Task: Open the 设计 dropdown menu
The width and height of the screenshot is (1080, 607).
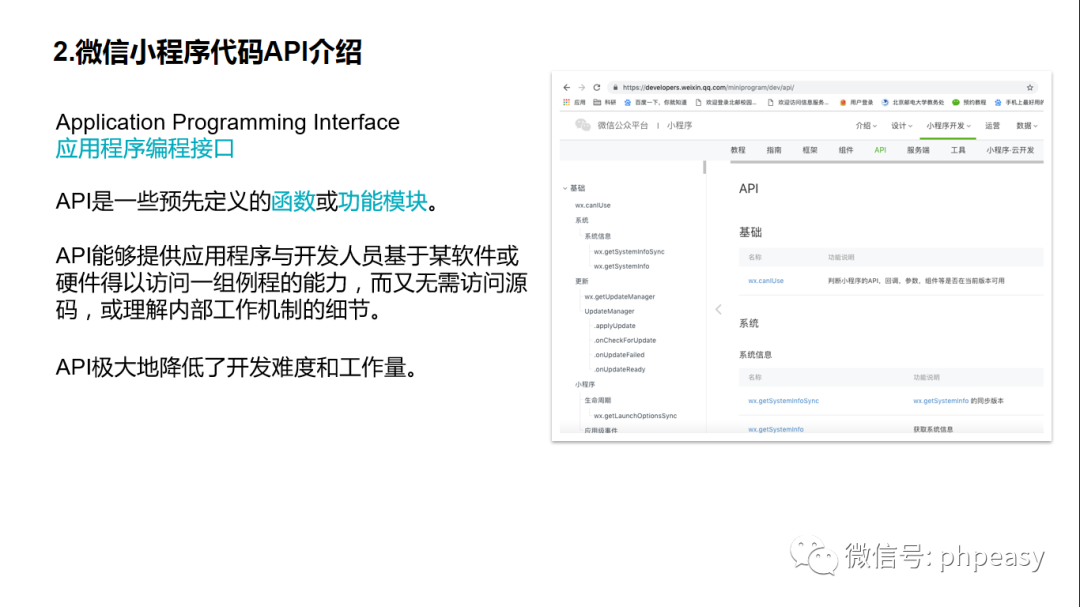Action: [902, 125]
